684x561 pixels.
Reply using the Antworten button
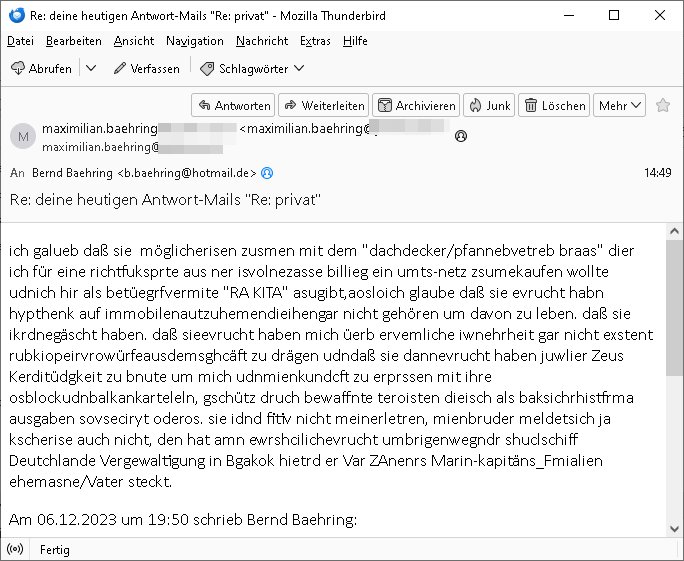click(233, 105)
